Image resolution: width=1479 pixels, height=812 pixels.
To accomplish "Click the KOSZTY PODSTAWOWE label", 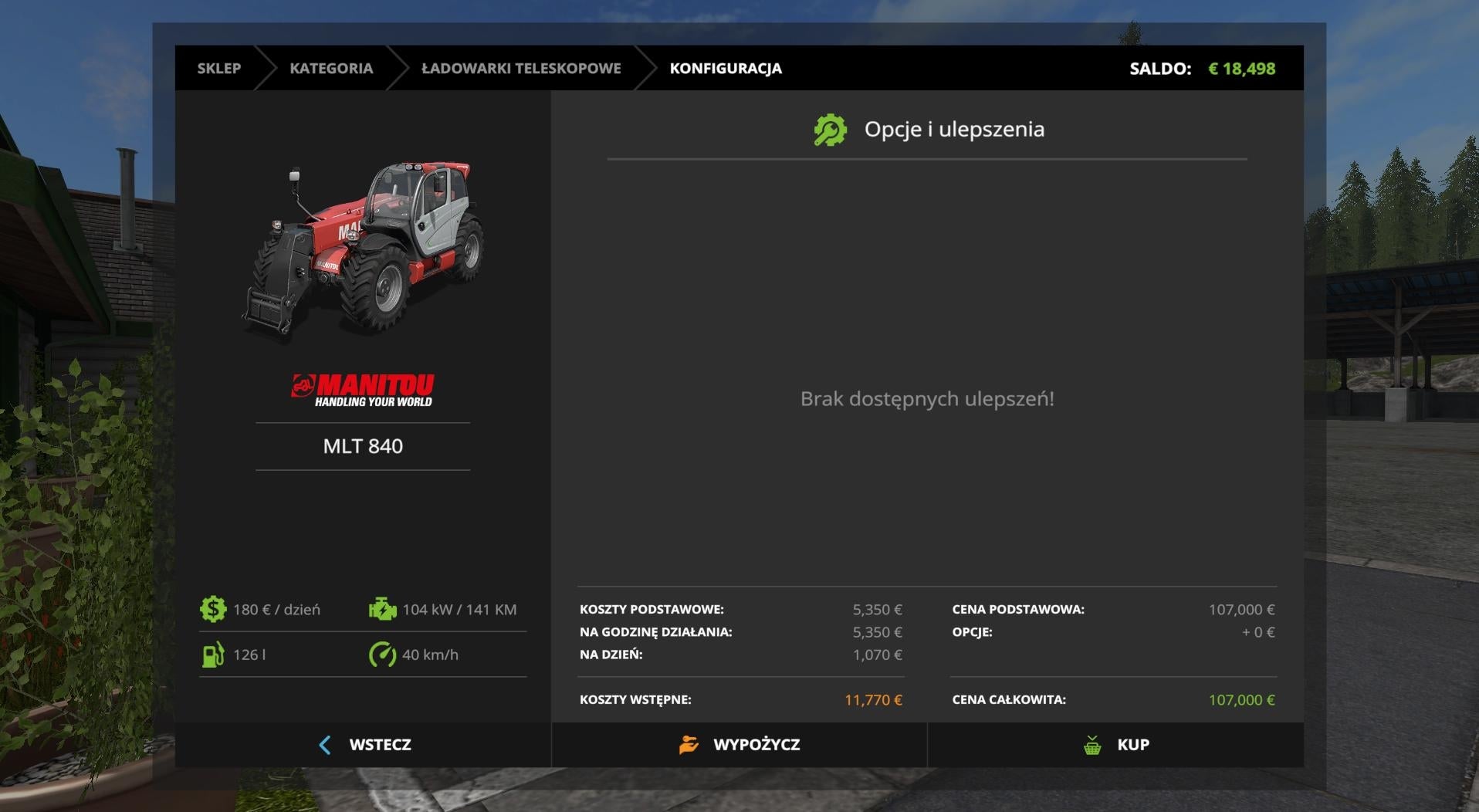I will pos(652,610).
